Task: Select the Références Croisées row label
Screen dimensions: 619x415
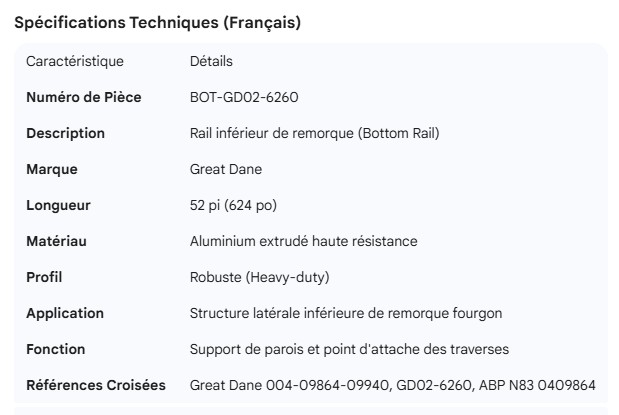Action: [x=95, y=385]
